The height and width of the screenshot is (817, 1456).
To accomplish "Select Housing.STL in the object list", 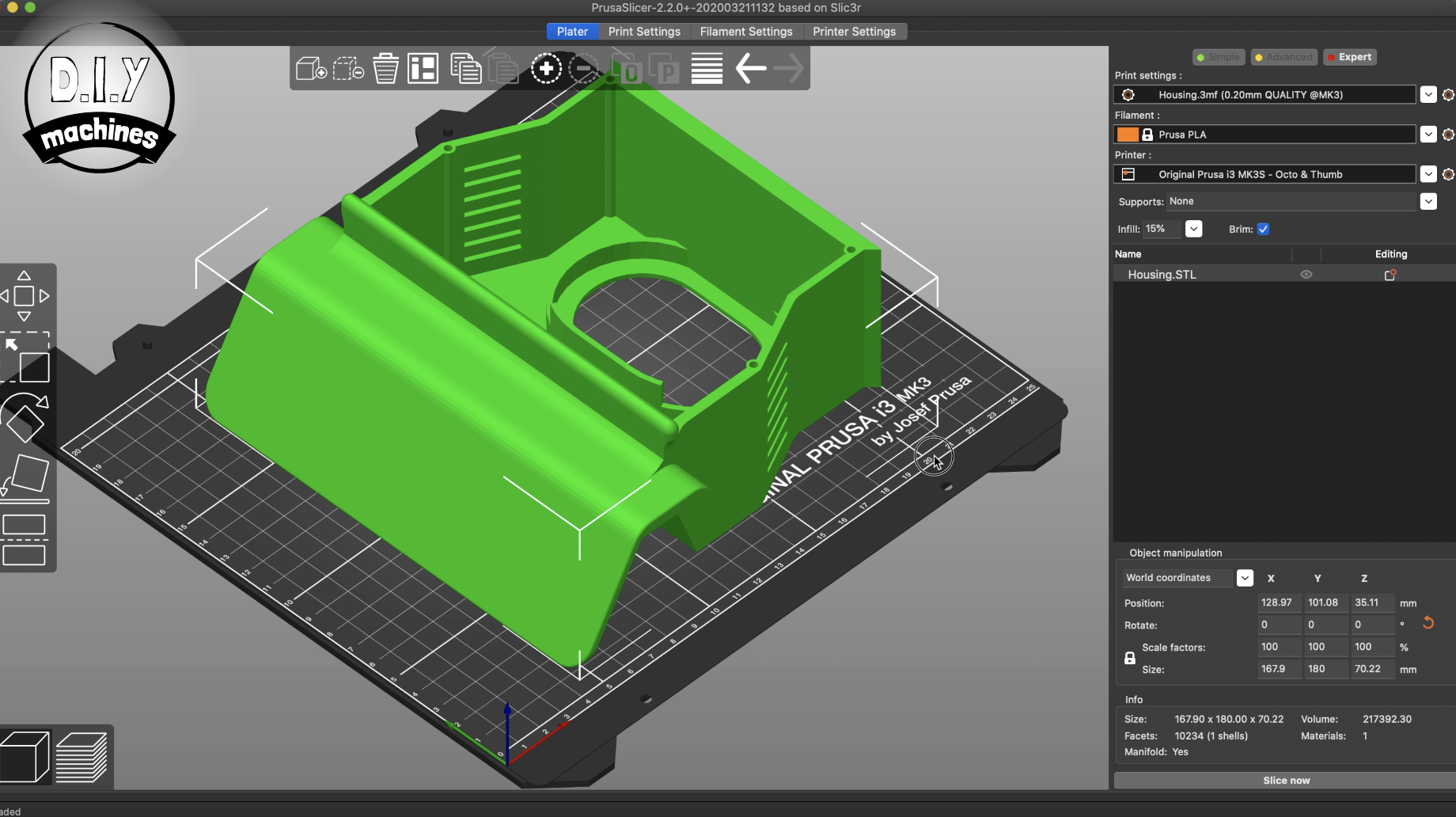I will [x=1284, y=275].
